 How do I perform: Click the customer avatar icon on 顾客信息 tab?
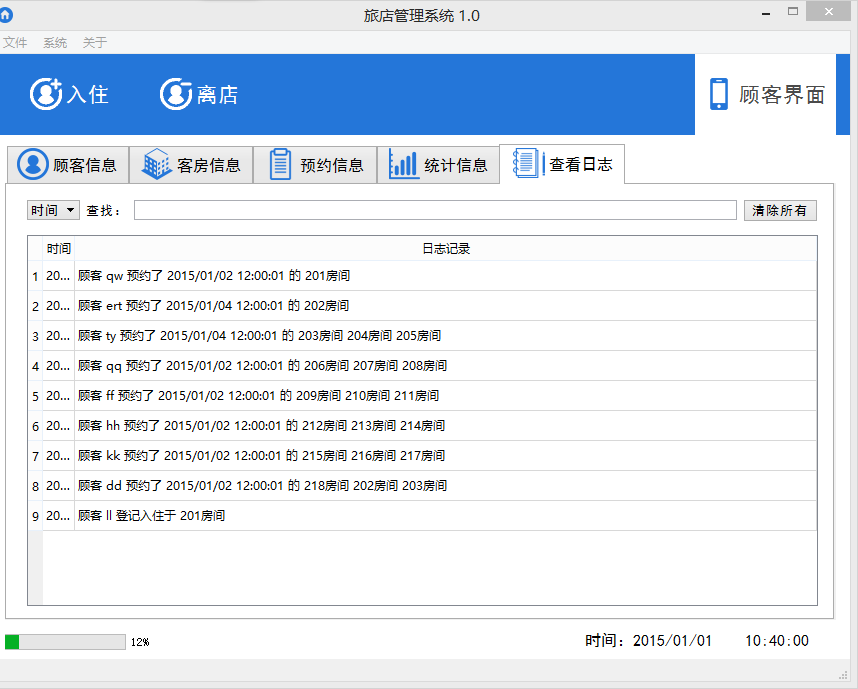click(x=33, y=164)
